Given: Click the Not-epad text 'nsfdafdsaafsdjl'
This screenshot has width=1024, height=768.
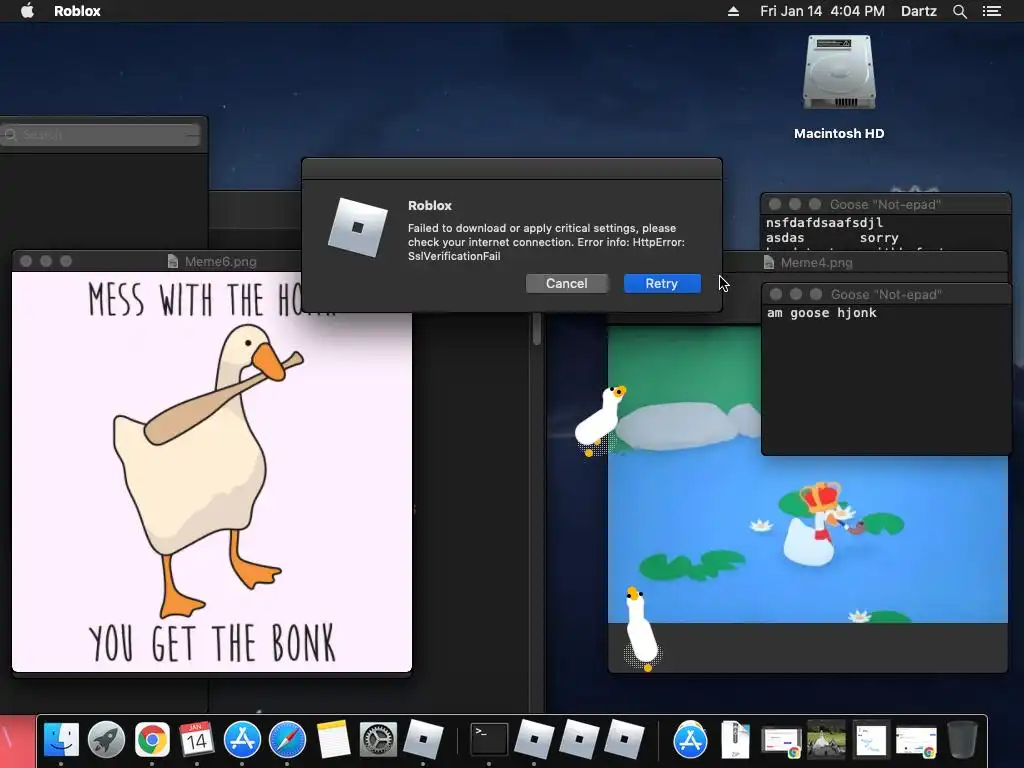Looking at the screenshot, I should click(x=824, y=223).
